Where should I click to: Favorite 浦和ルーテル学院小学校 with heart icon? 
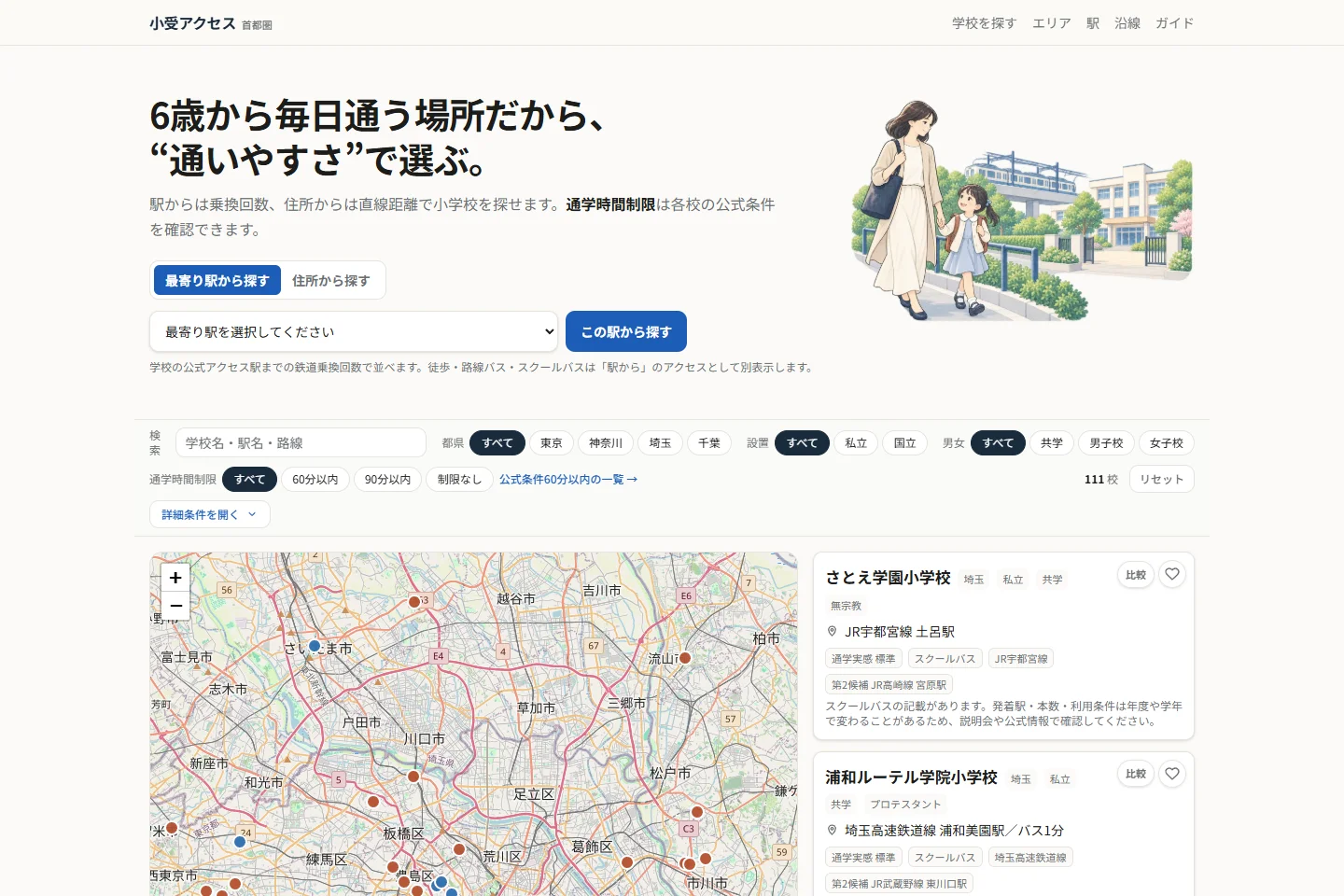tap(1172, 774)
